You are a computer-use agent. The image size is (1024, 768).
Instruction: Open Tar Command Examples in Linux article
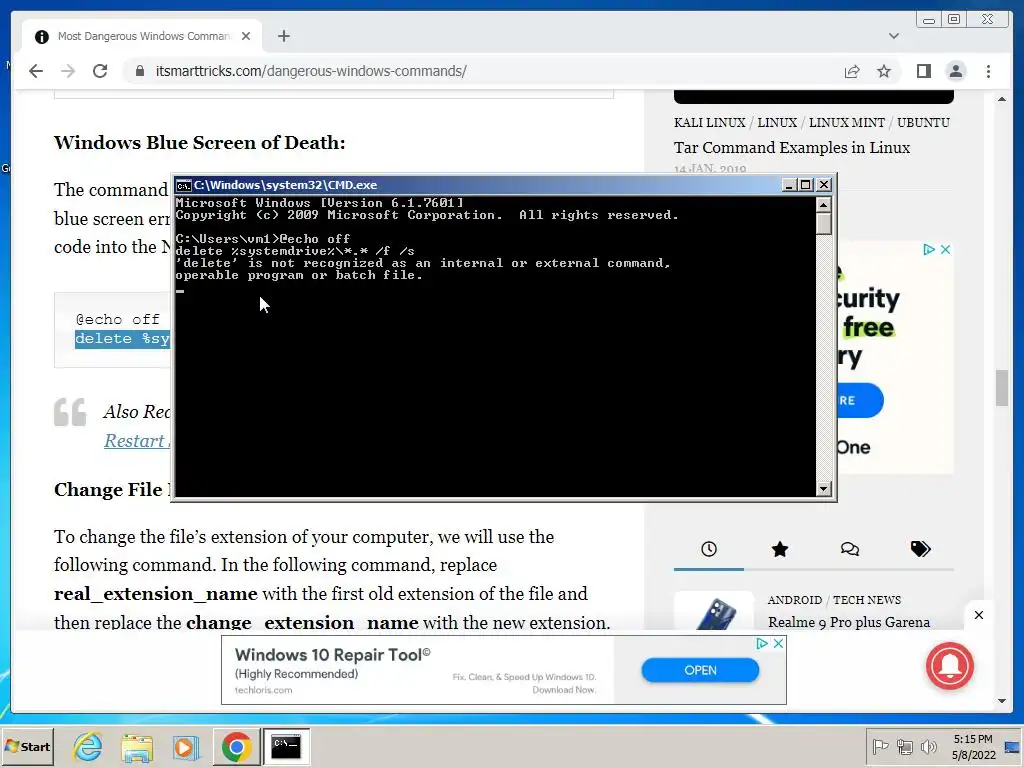792,148
